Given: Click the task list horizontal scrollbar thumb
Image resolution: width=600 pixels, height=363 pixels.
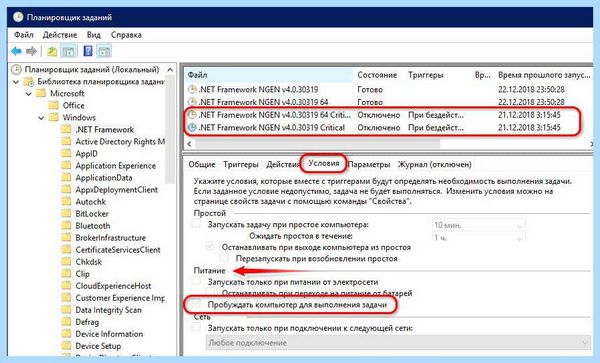Looking at the screenshot, I should [318, 144].
